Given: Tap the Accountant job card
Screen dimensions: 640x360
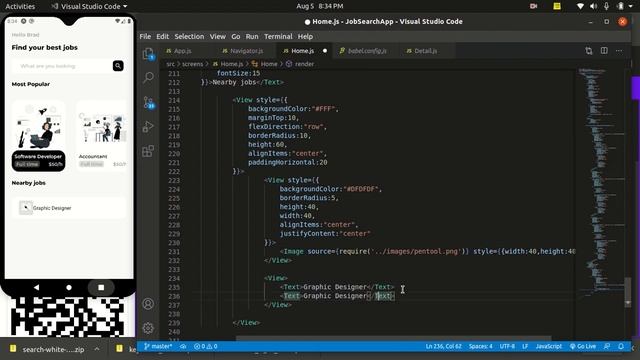Looking at the screenshot, I should 102,136.
